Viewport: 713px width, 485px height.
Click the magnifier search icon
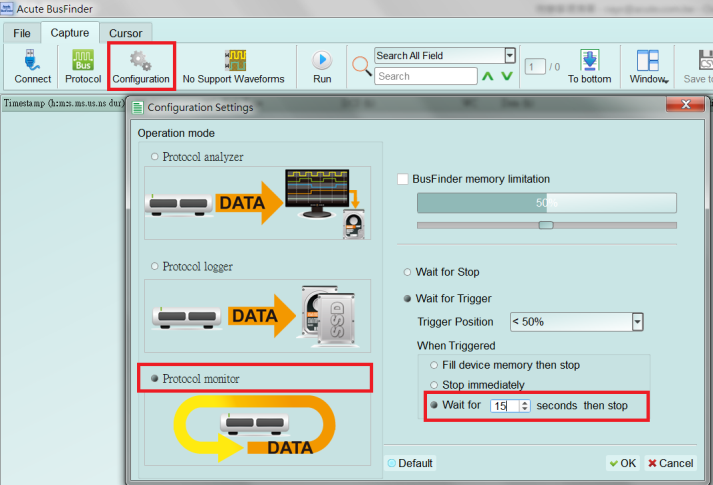[x=362, y=66]
